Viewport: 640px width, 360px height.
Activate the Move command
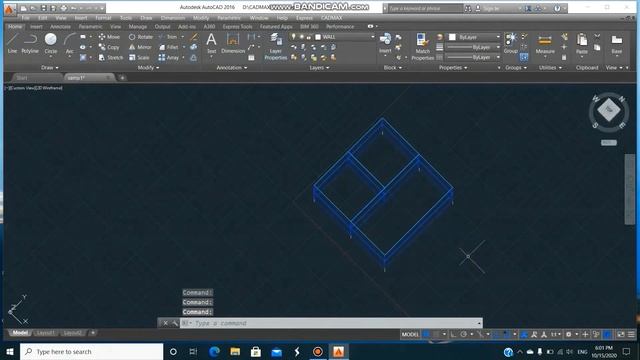click(x=109, y=37)
